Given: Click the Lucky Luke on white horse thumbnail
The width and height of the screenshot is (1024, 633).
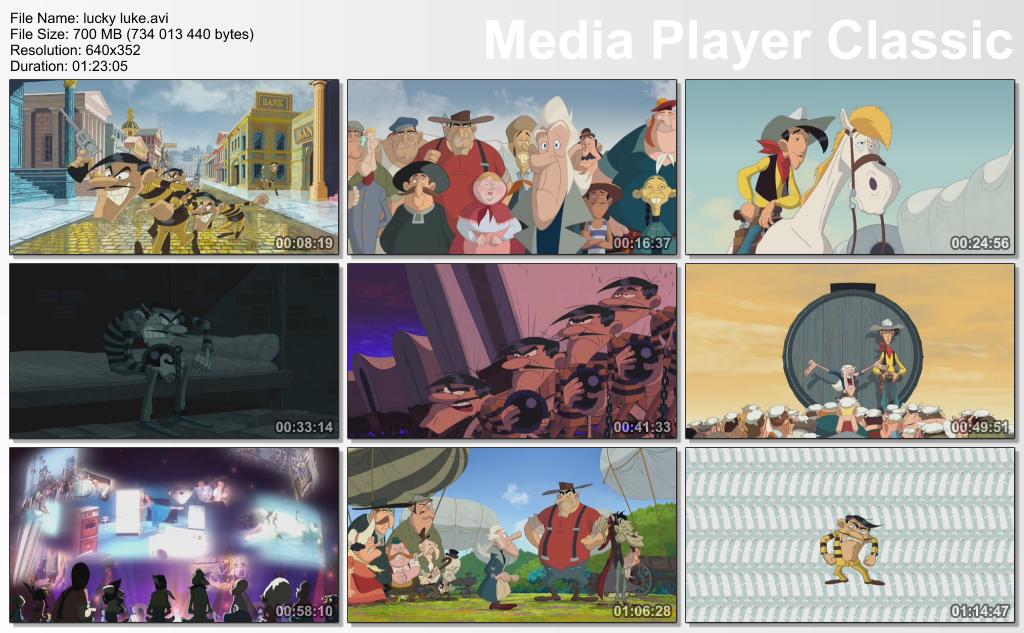Looking at the screenshot, I should click(x=849, y=167).
